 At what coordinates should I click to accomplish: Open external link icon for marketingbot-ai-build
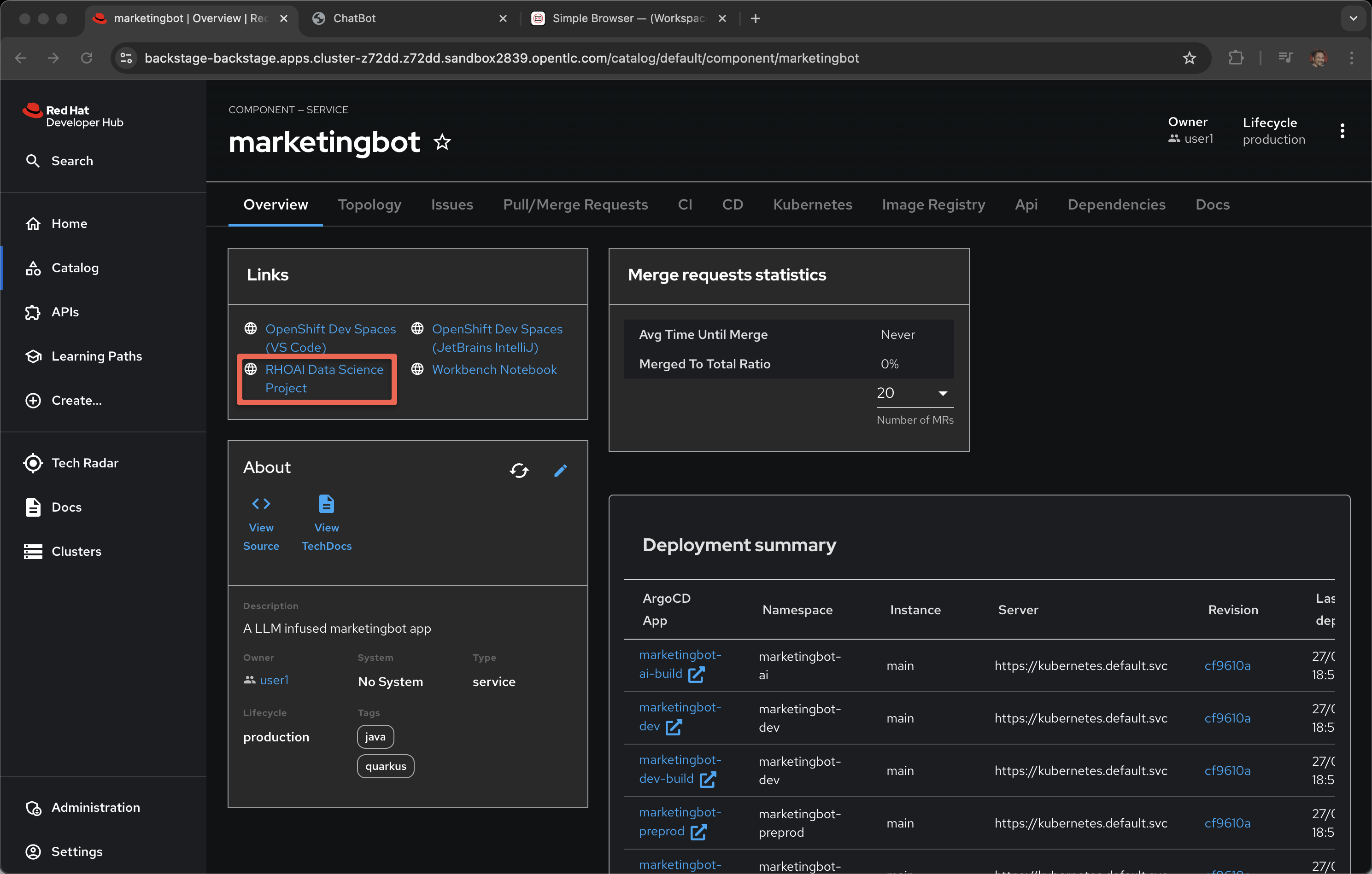(x=696, y=675)
